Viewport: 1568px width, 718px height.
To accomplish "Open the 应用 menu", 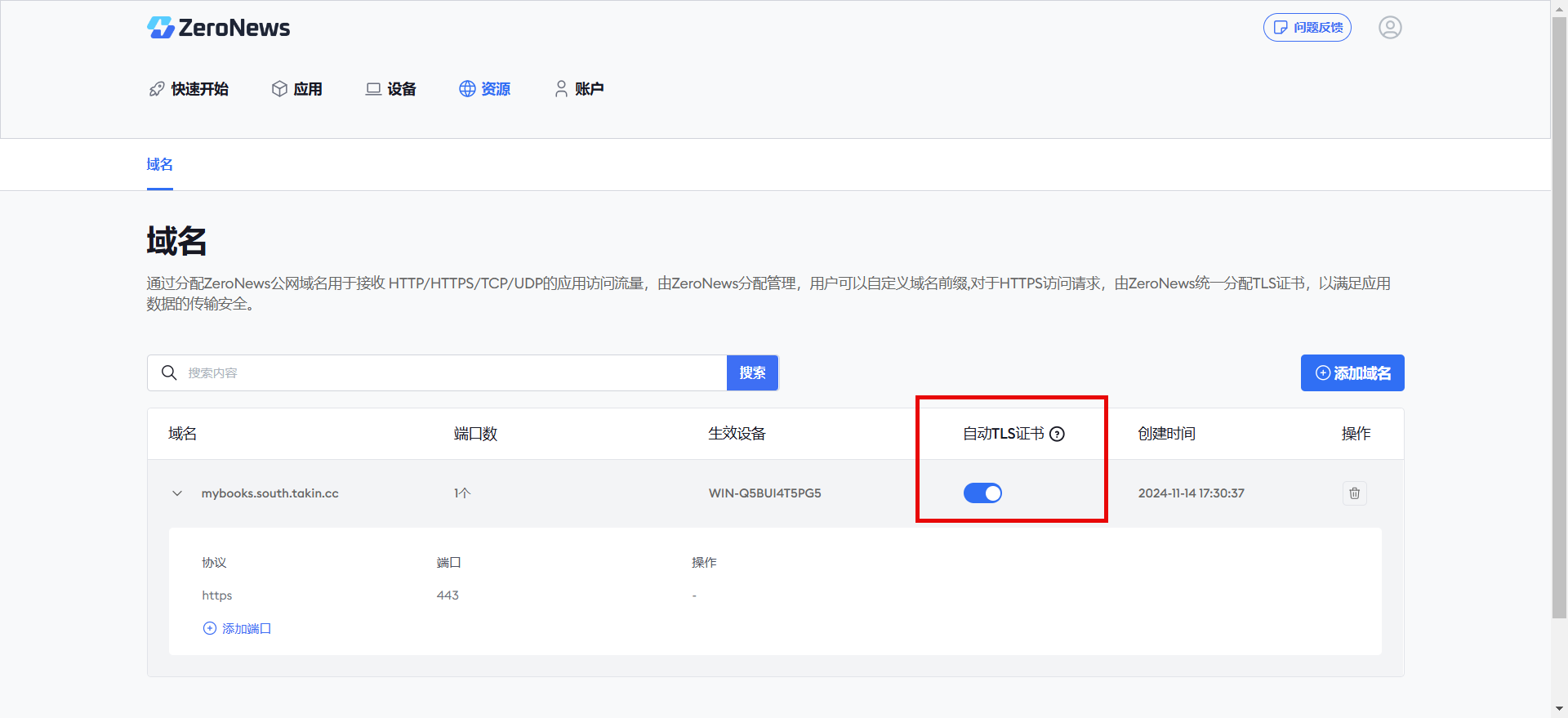I will [297, 89].
